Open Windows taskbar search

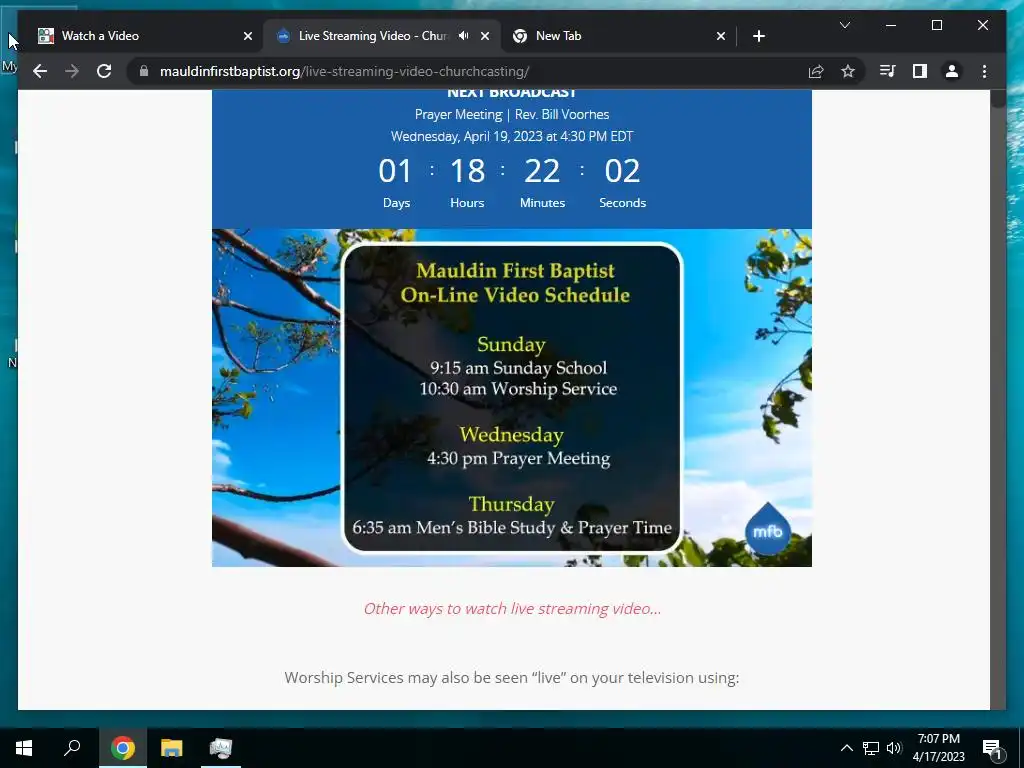tap(72, 748)
